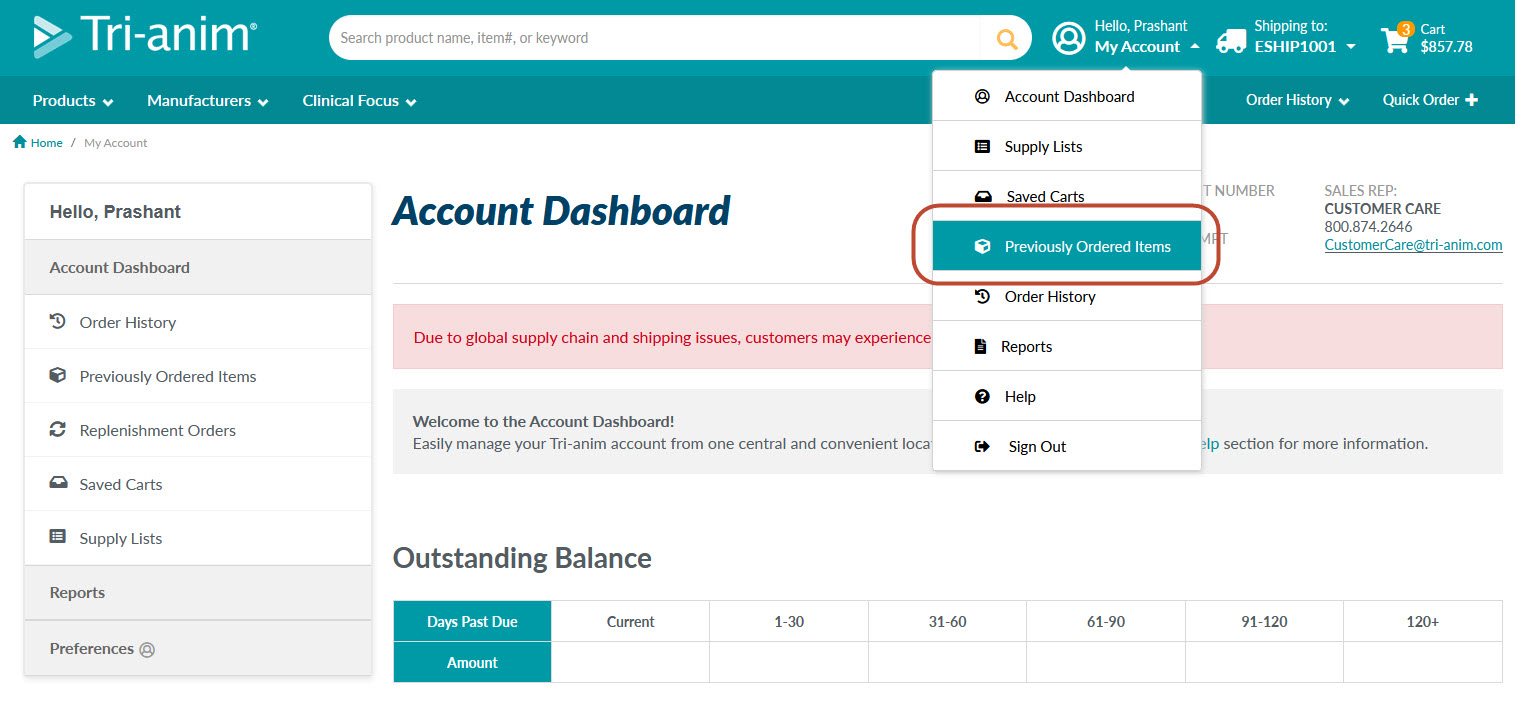1515x705 pixels.
Task: Click the Reports document icon in dropdown
Action: pyautogui.click(x=980, y=346)
